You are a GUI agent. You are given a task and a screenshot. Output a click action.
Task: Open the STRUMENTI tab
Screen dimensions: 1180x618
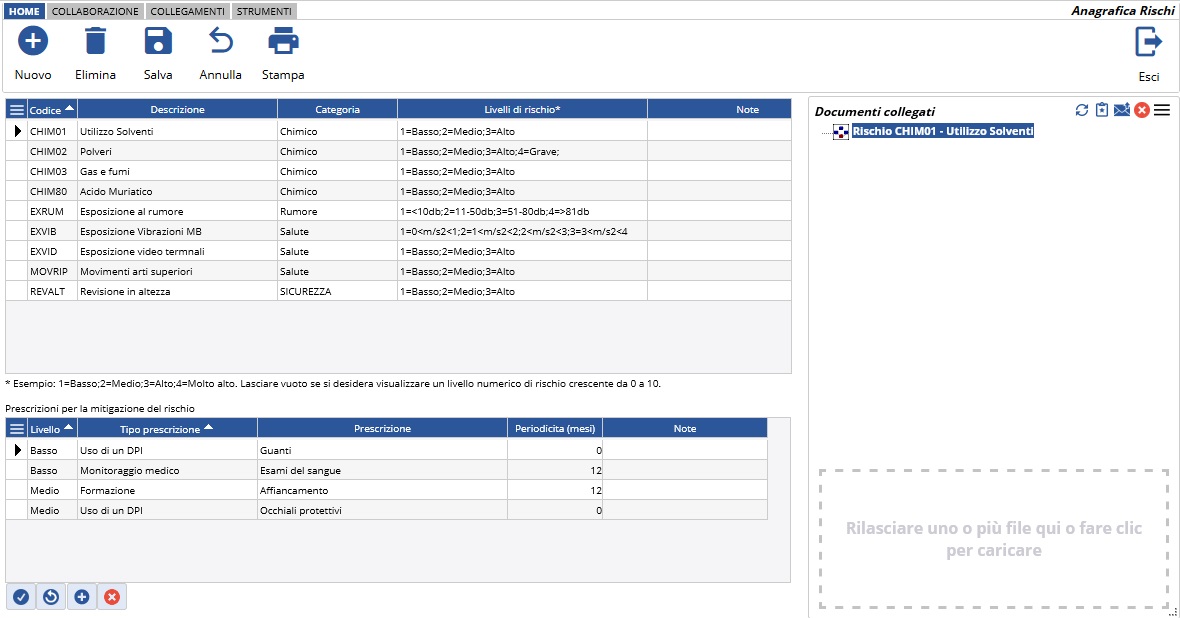pyautogui.click(x=264, y=12)
